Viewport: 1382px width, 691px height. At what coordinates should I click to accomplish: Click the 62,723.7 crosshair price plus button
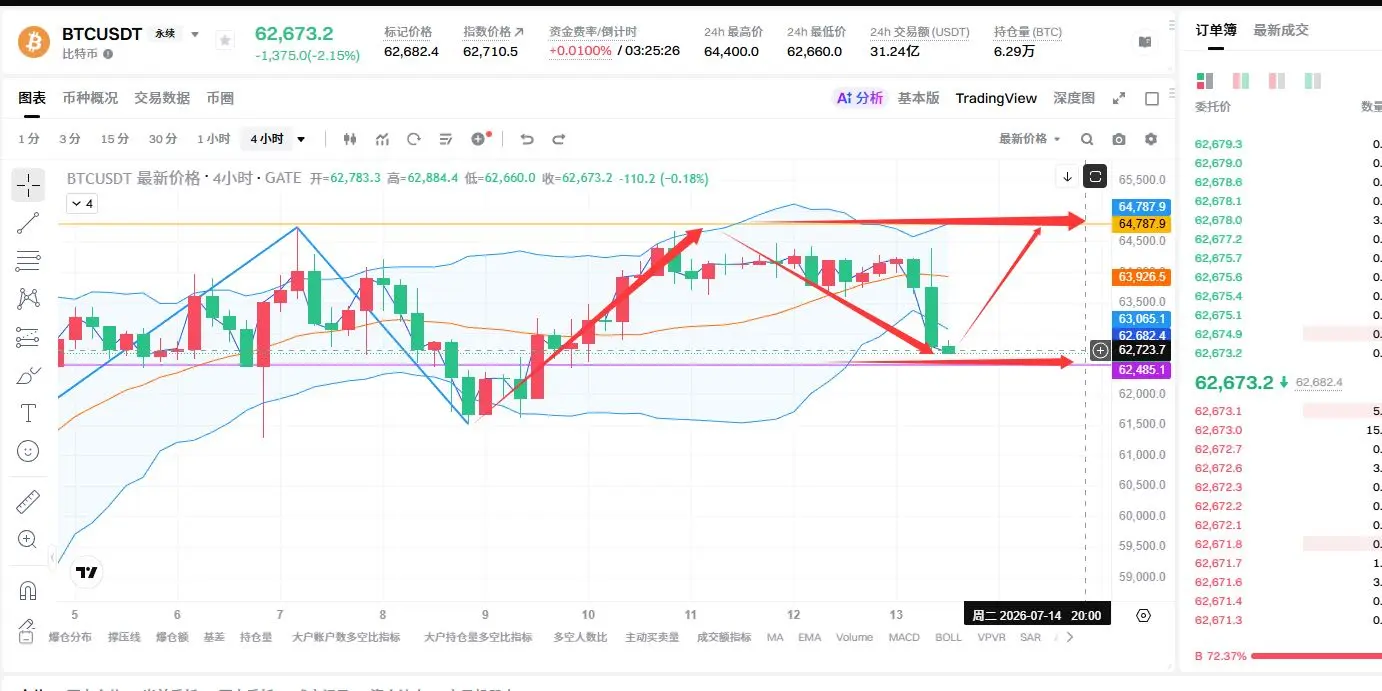(1100, 350)
